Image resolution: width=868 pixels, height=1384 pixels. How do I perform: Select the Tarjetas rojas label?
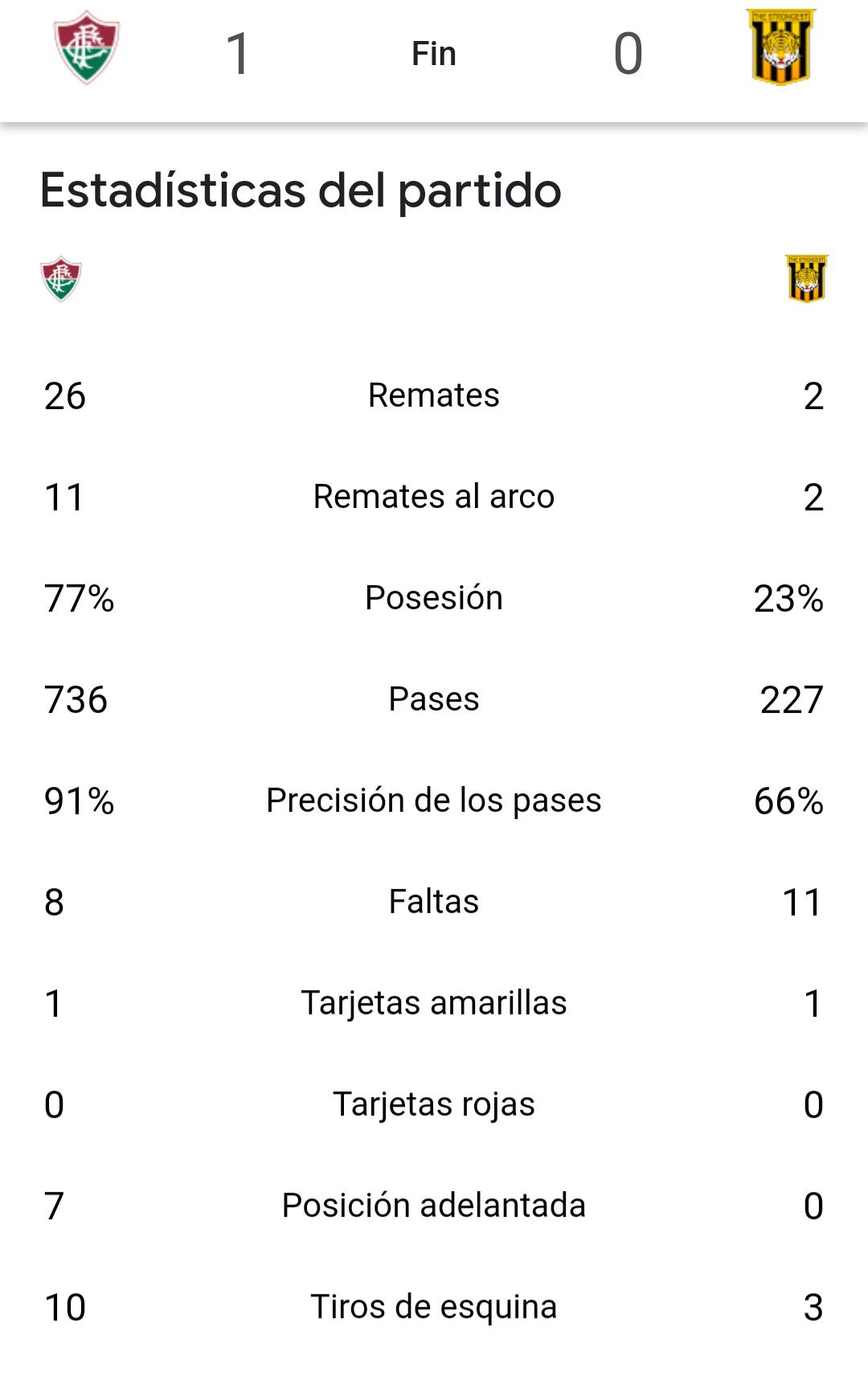[434, 1104]
